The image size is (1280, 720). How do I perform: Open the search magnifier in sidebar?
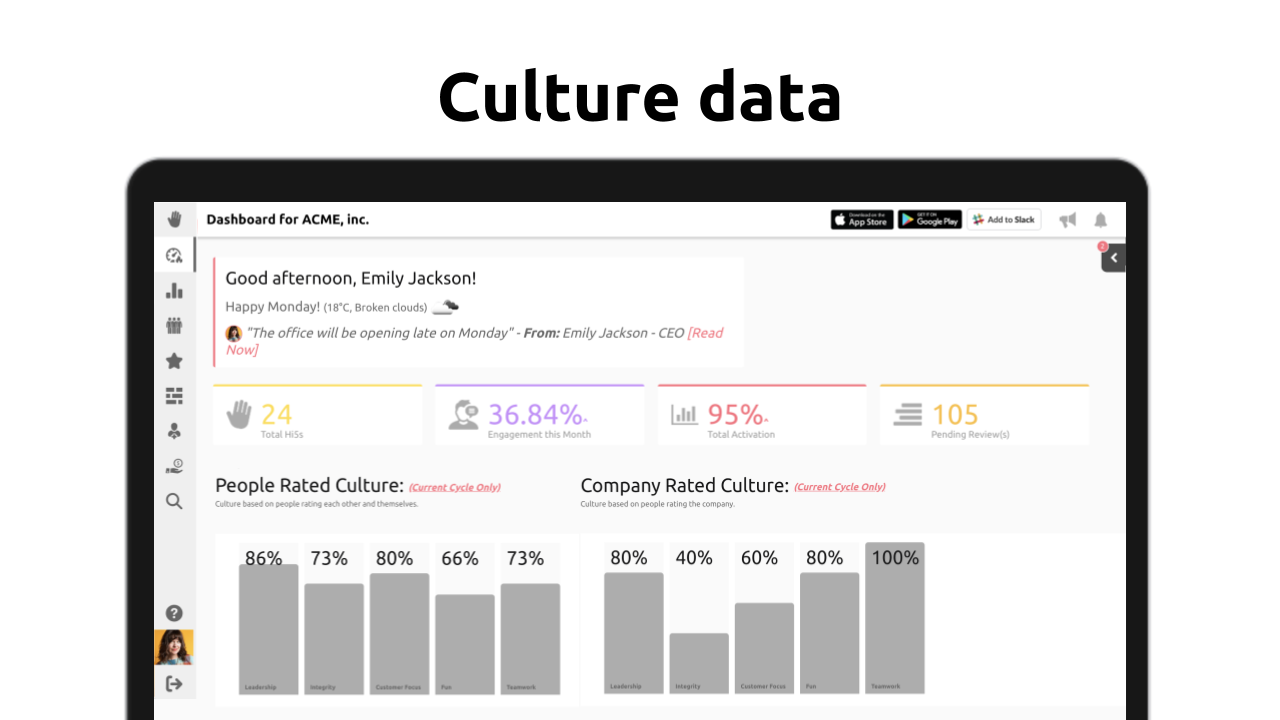pyautogui.click(x=174, y=501)
